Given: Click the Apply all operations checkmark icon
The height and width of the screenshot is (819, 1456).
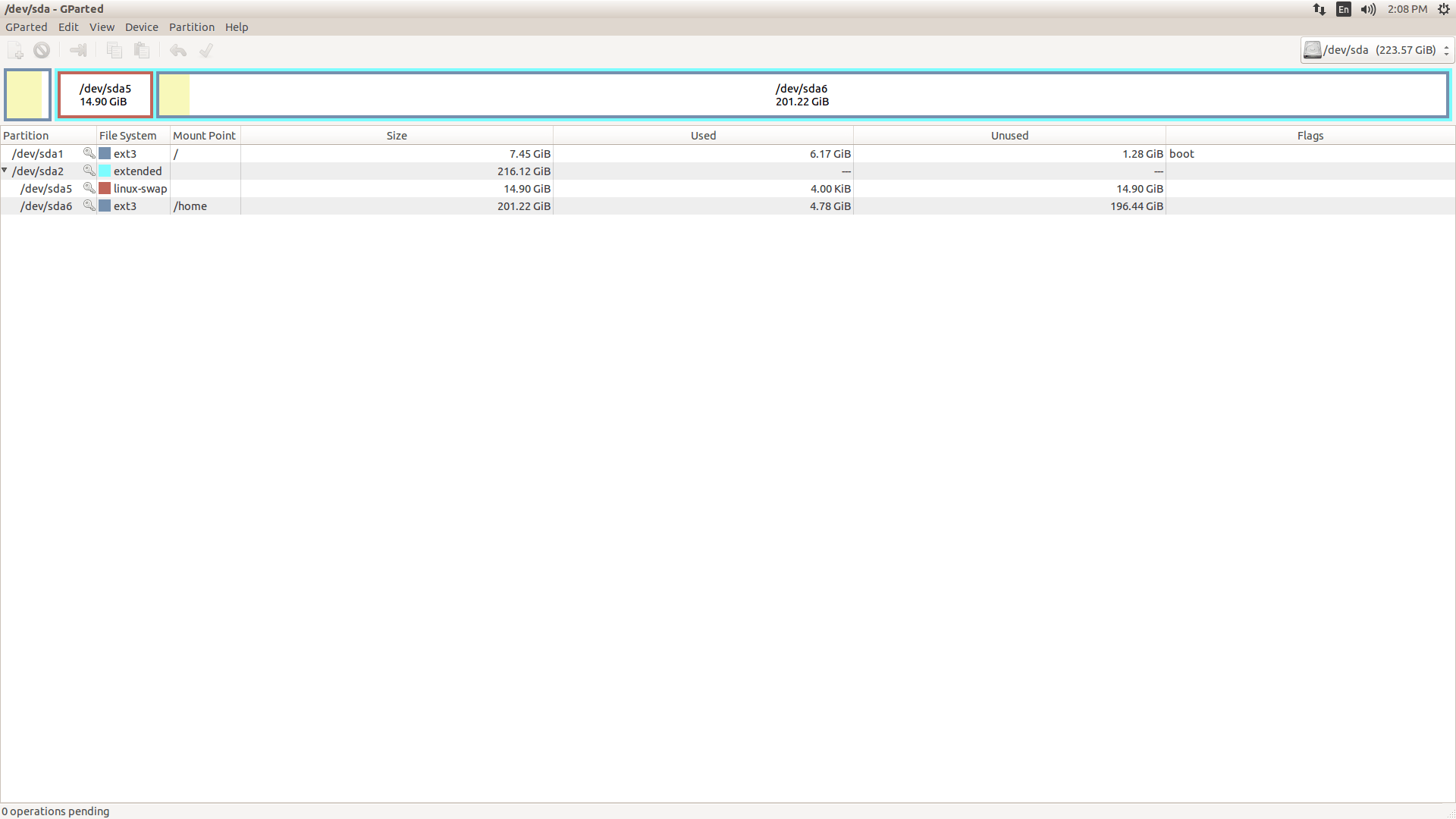Looking at the screenshot, I should point(206,51).
